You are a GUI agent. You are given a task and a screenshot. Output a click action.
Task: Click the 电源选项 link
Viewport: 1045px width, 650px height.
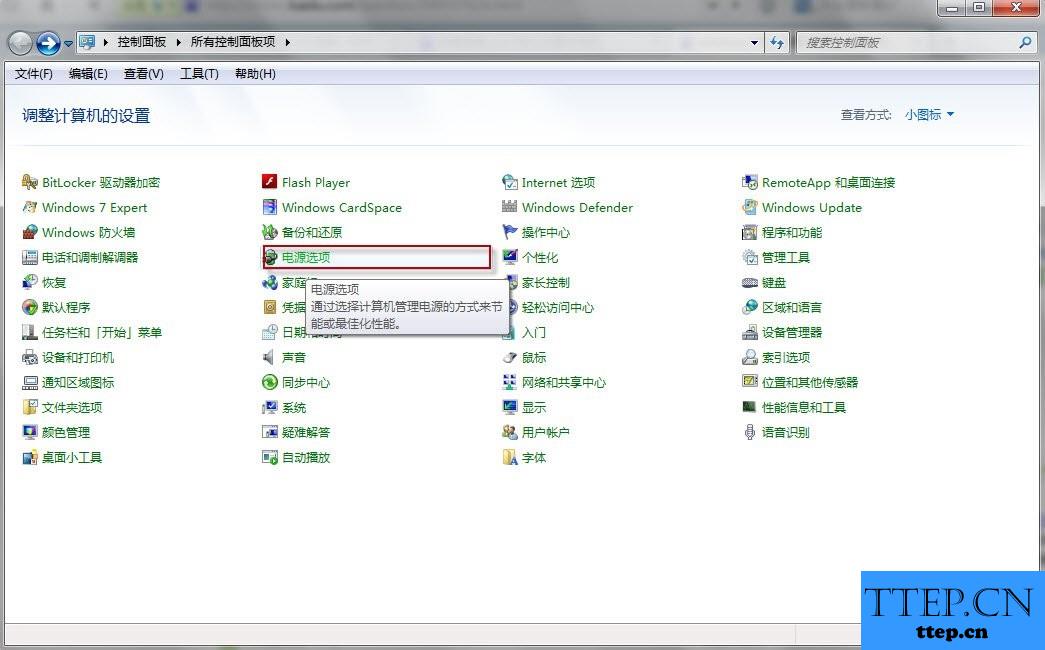point(306,257)
